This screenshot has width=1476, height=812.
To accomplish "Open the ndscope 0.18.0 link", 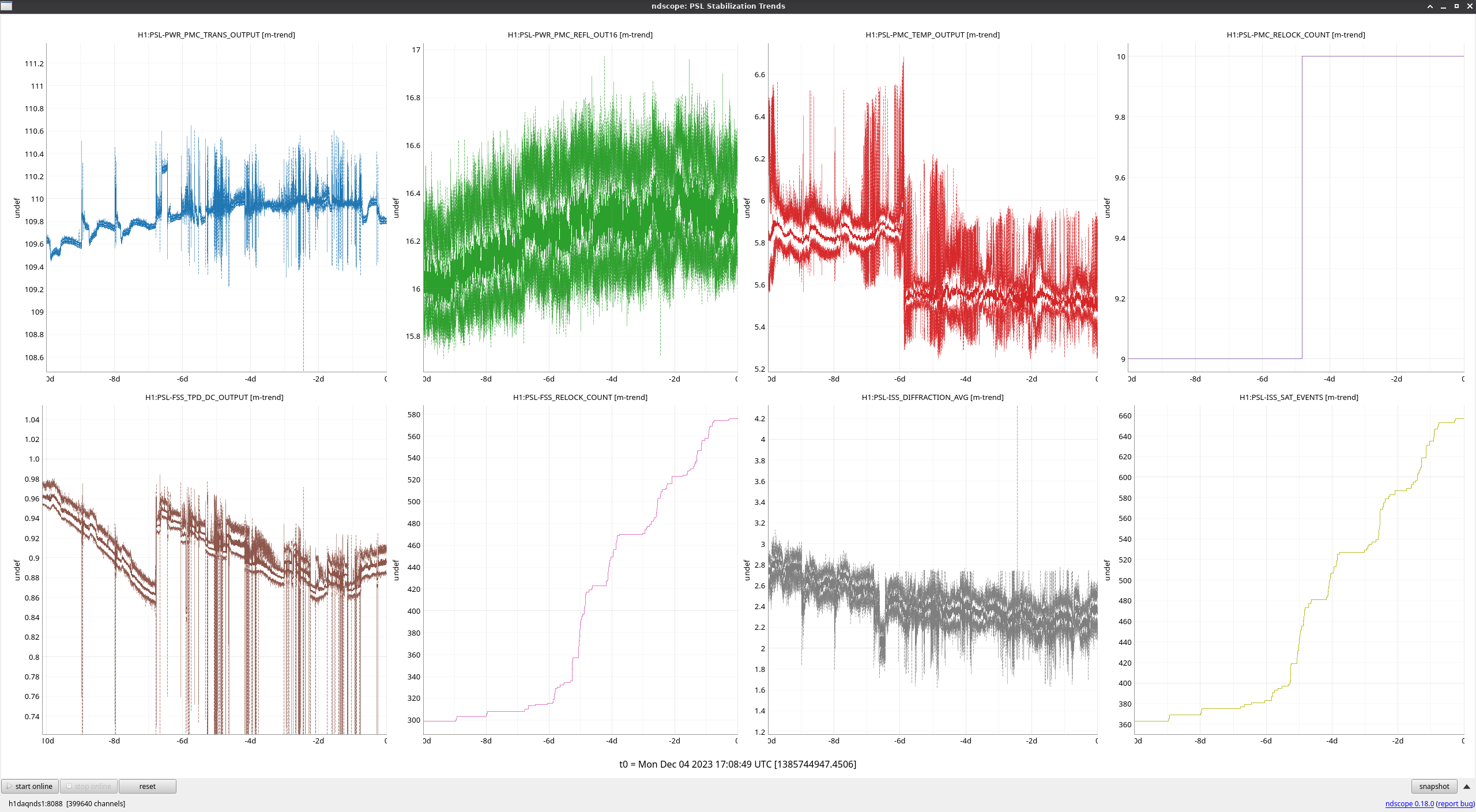I will (x=1409, y=803).
